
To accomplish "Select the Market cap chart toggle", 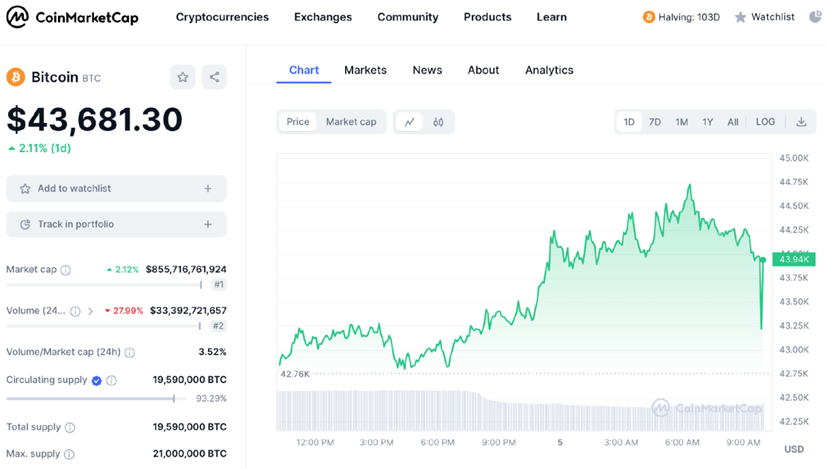I will [351, 122].
